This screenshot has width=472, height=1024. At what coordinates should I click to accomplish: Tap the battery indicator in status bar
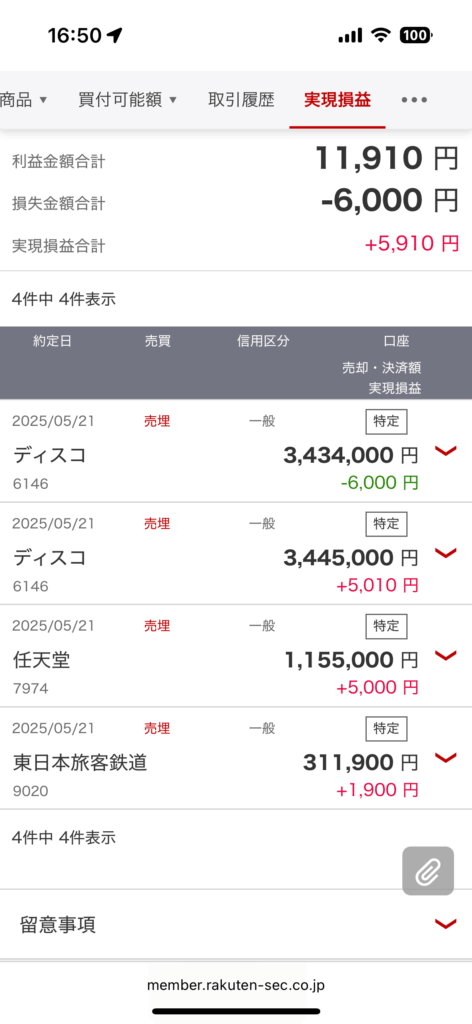click(x=416, y=36)
